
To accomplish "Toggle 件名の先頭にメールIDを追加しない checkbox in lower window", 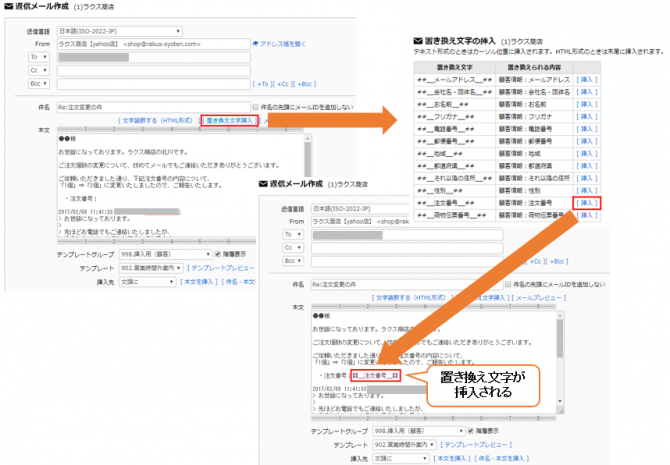I will click(508, 284).
